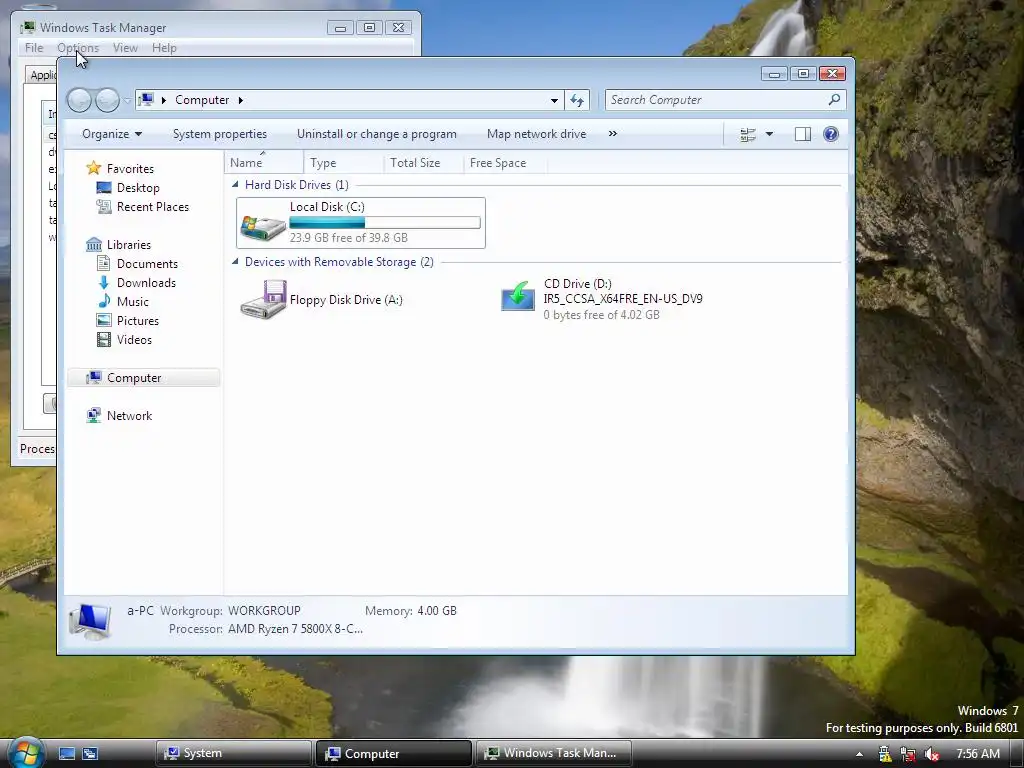
Task: Expand the arrow after Computer in address bar
Action: pyautogui.click(x=240, y=100)
